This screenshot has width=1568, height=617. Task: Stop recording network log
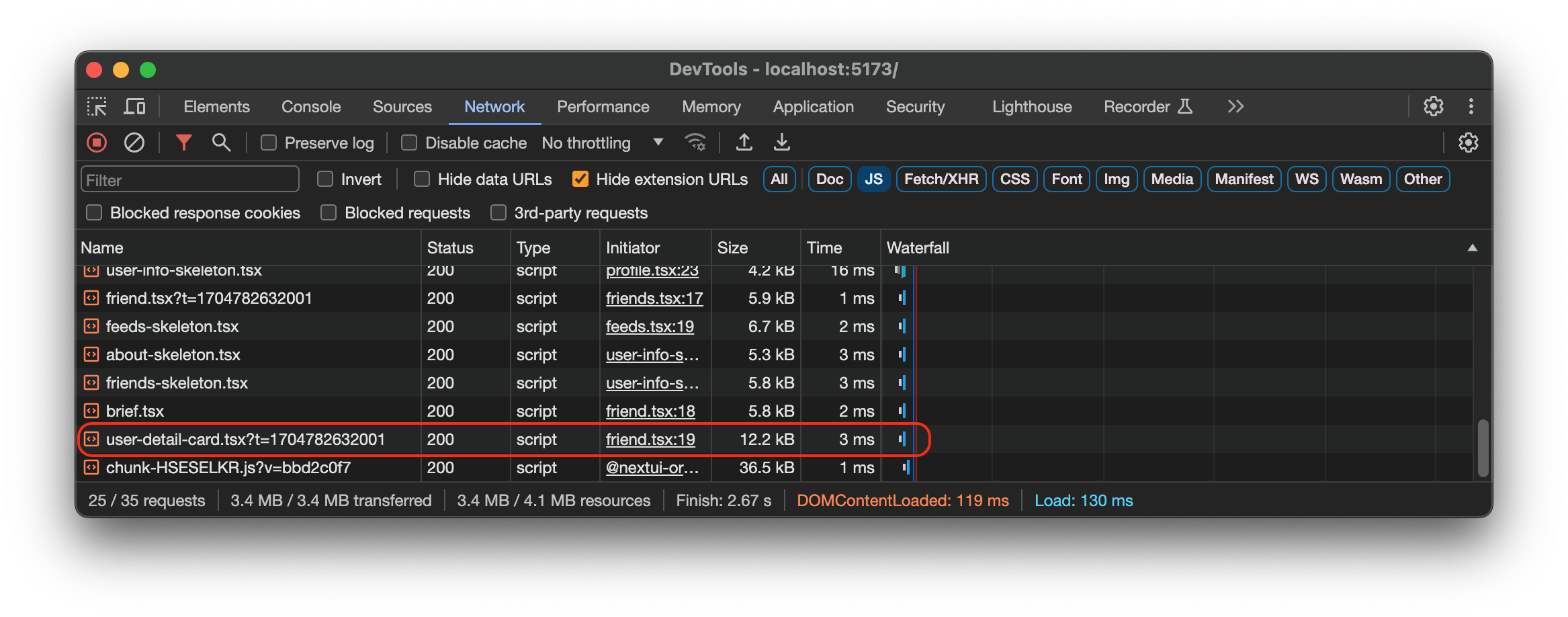click(96, 142)
